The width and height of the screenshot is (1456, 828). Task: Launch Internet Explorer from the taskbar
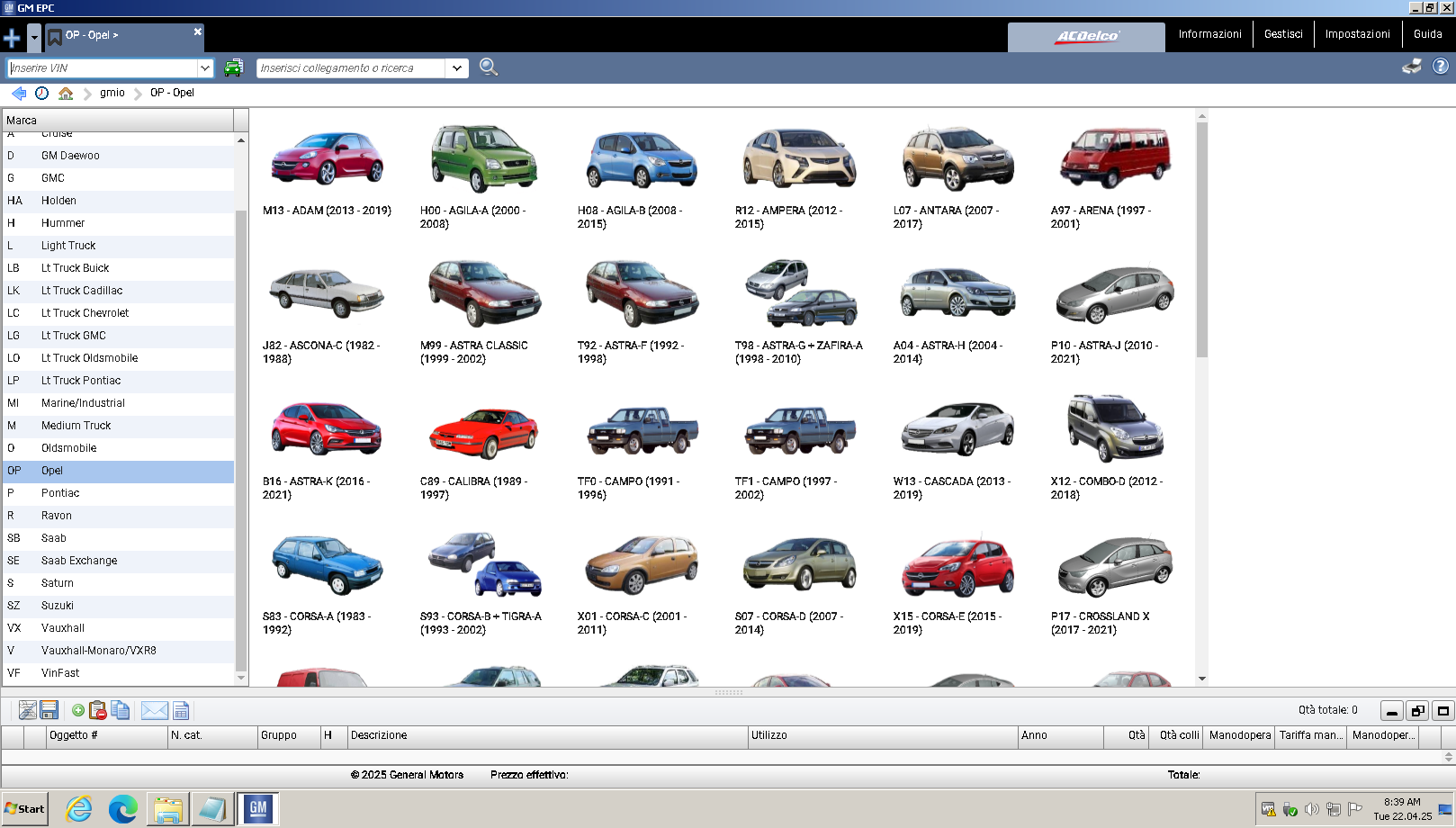(x=79, y=809)
